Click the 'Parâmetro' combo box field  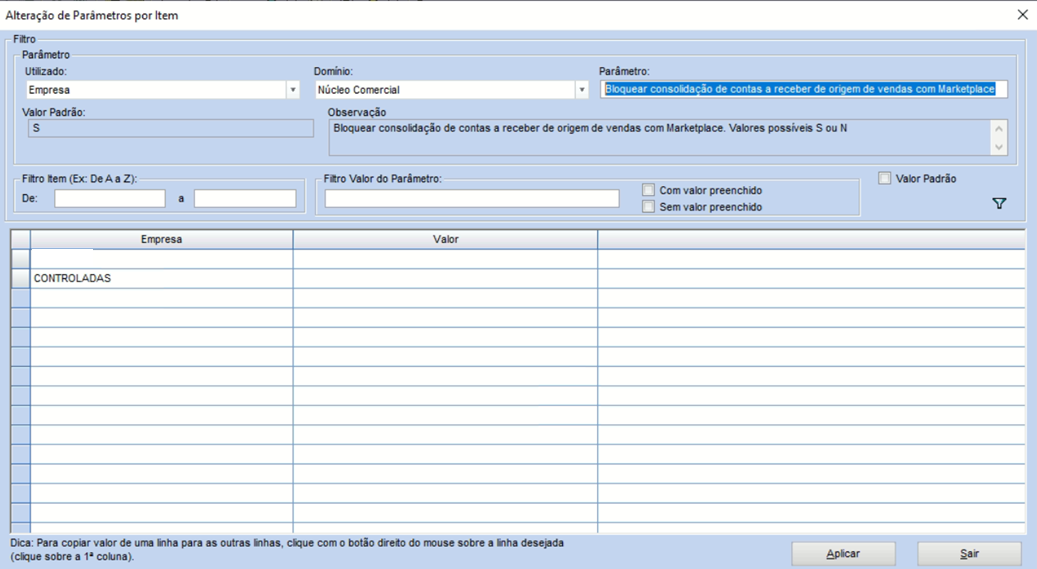tap(804, 90)
